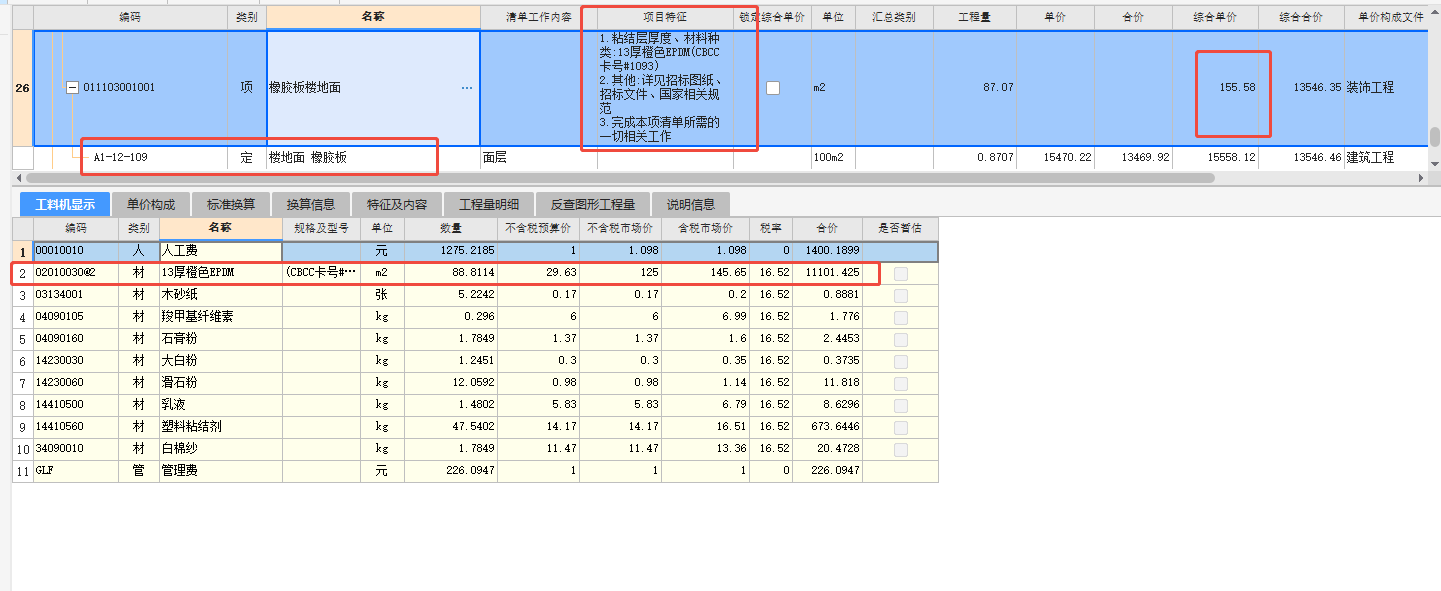Toggle 是否暂估 for 13厚橙色EPDM
The image size is (1441, 591).
[901, 273]
